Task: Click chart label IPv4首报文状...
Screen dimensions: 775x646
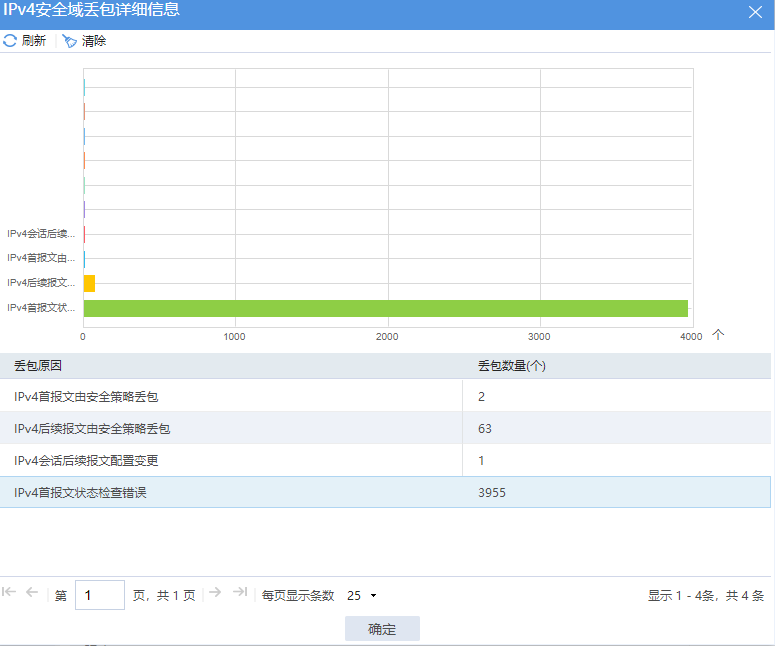Action: (41, 307)
